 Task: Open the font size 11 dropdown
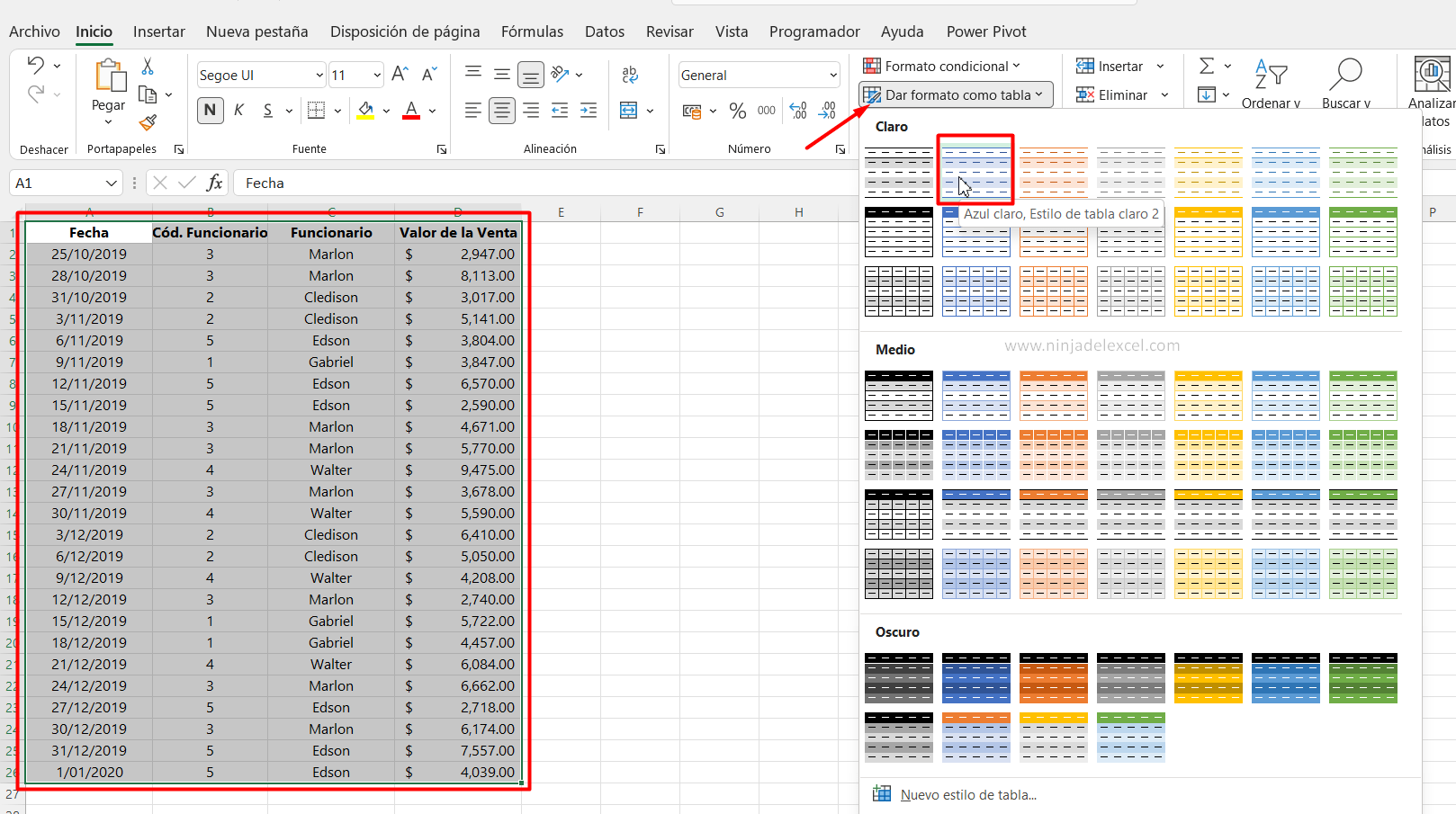(377, 76)
